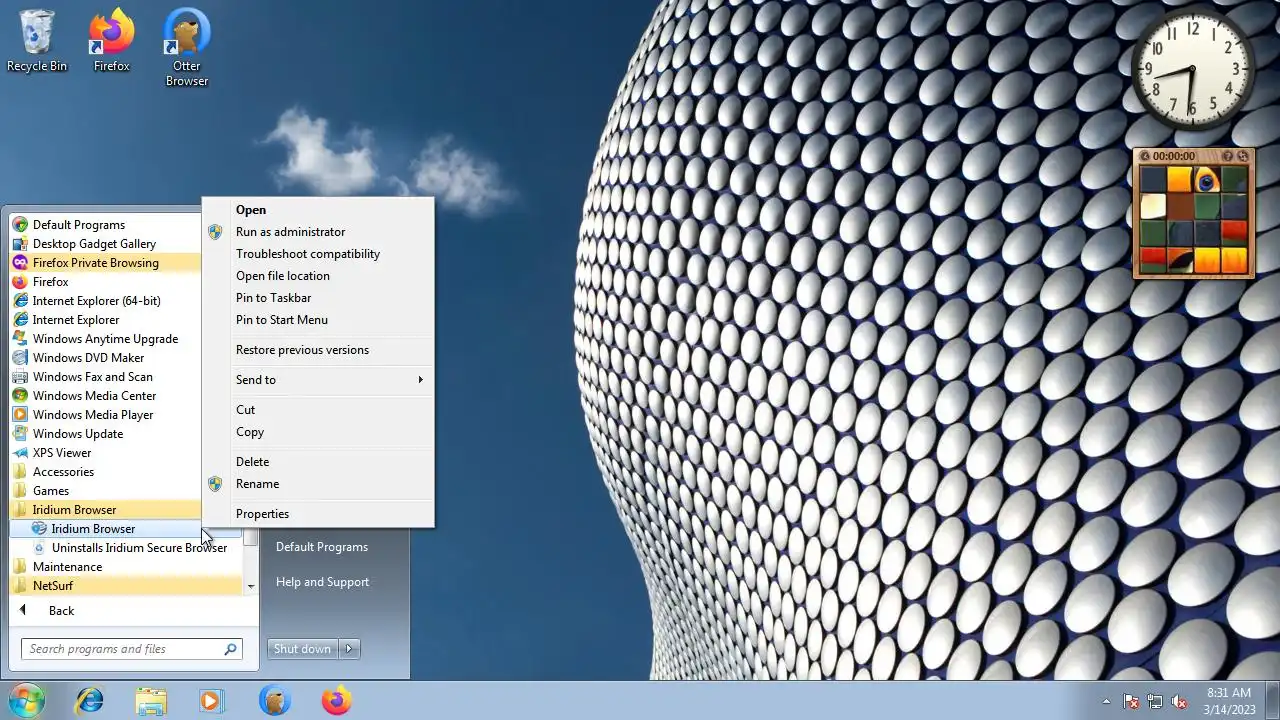Click the puzzle gadget timer pause icon
Screen dimensions: 1280x720
tap(1144, 156)
